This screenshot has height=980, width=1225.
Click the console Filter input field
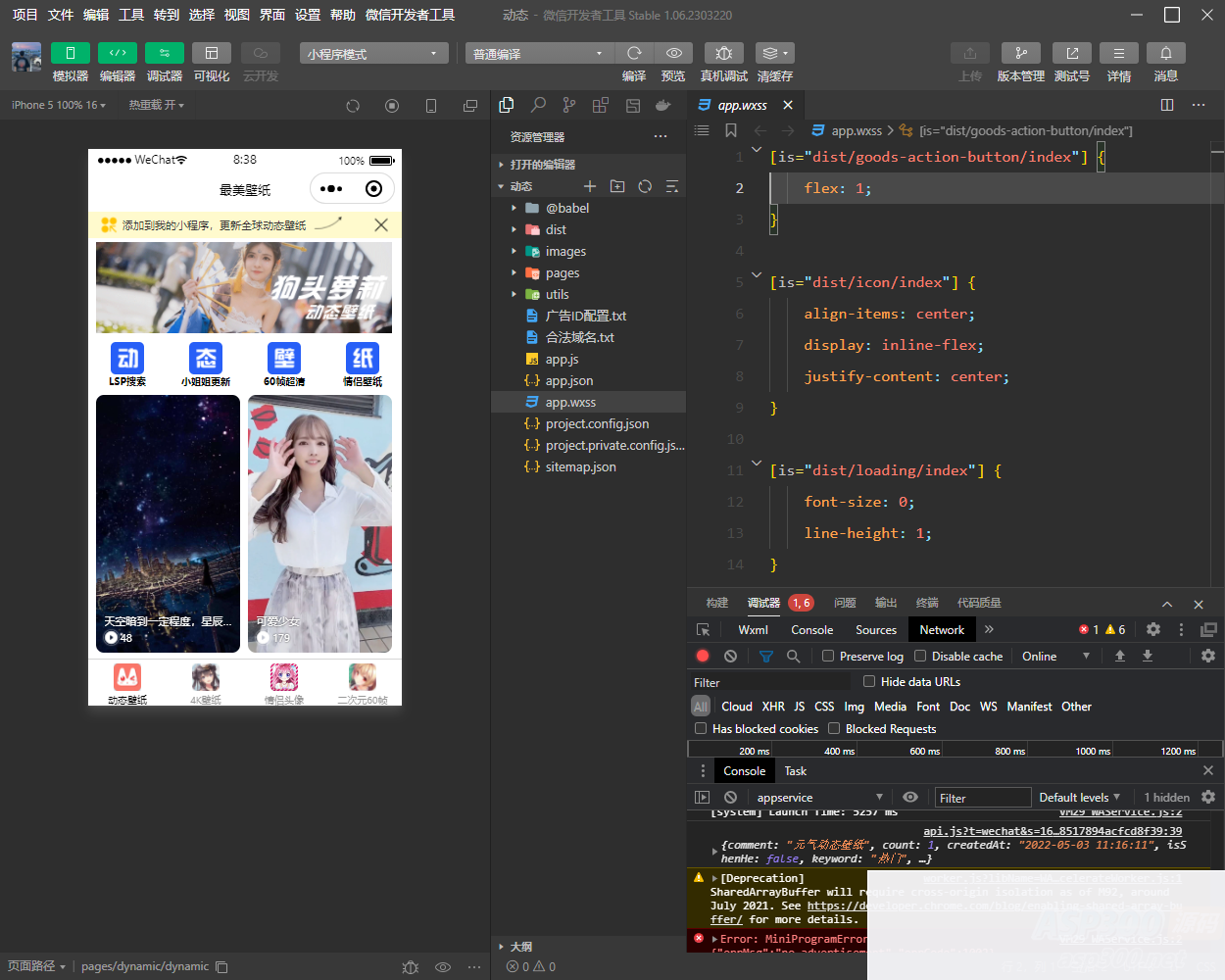point(982,798)
